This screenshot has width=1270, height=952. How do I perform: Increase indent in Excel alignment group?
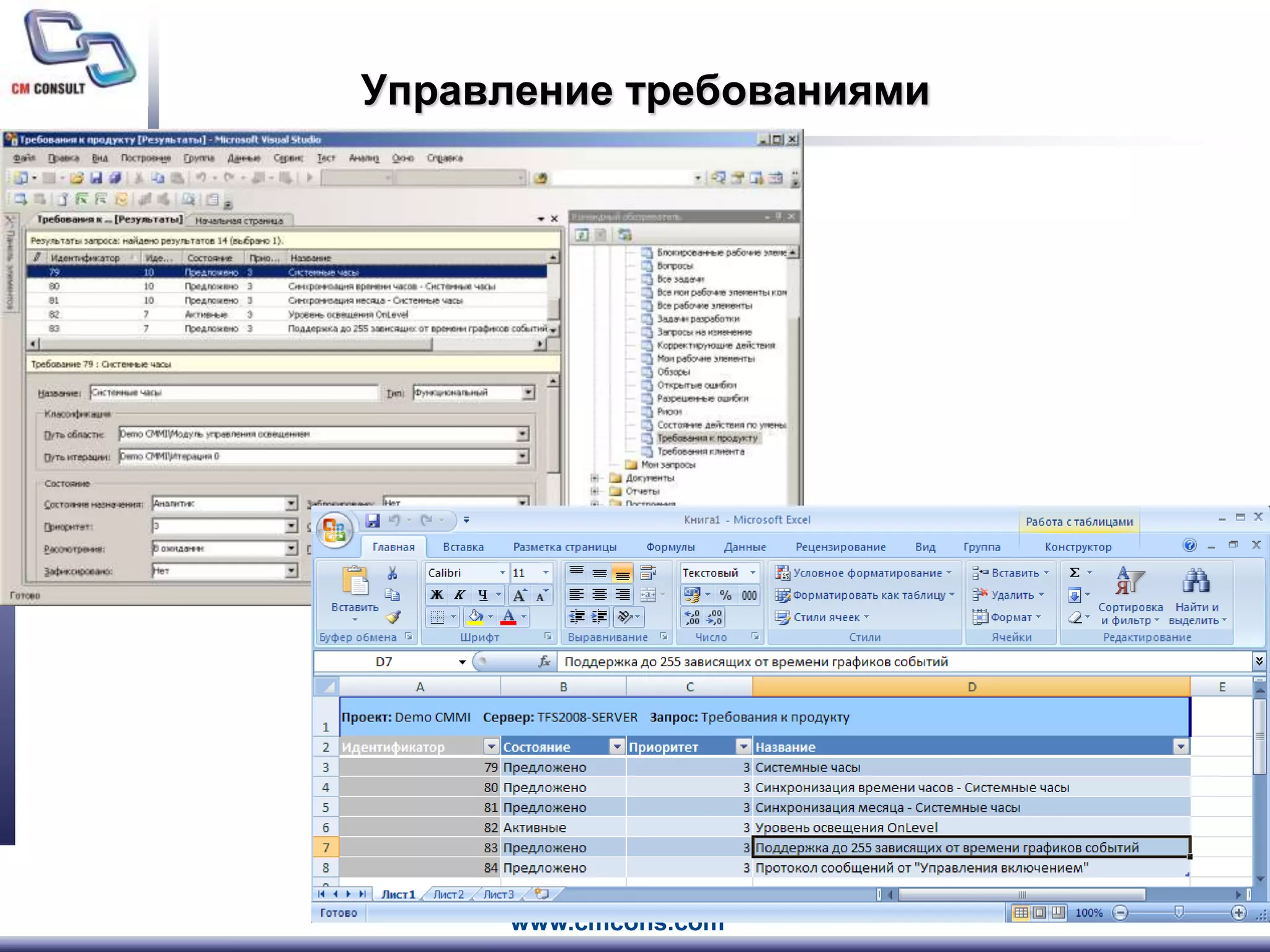point(600,617)
